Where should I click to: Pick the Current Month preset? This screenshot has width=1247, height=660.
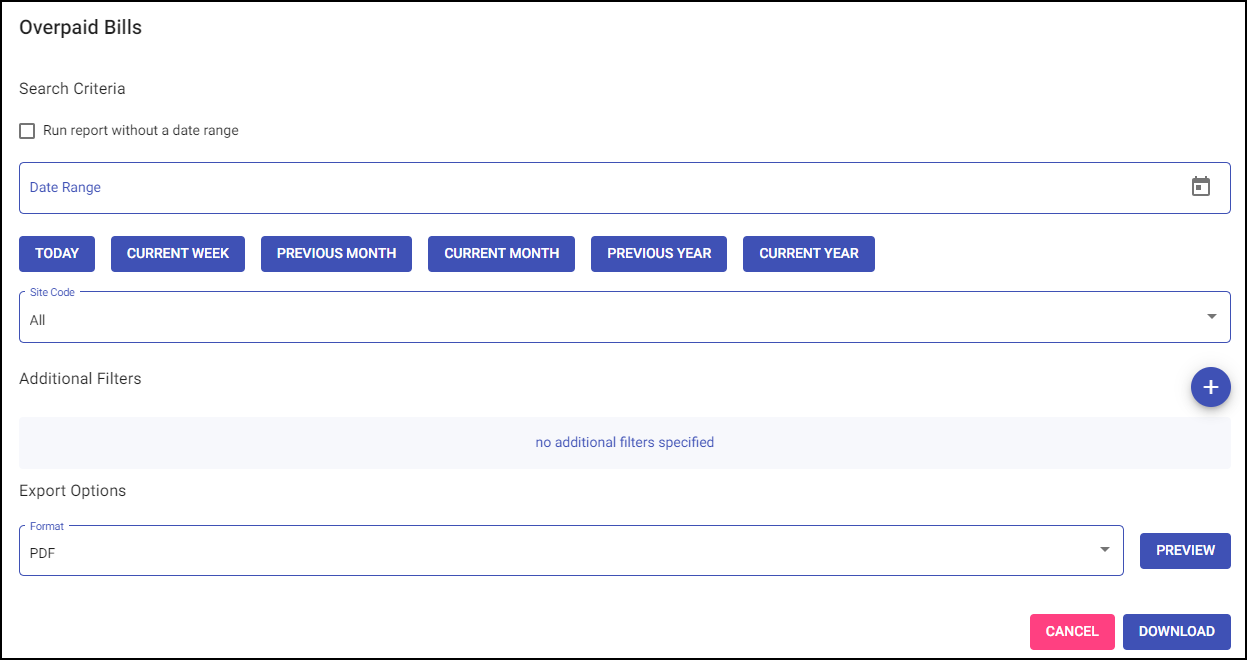[x=501, y=254]
